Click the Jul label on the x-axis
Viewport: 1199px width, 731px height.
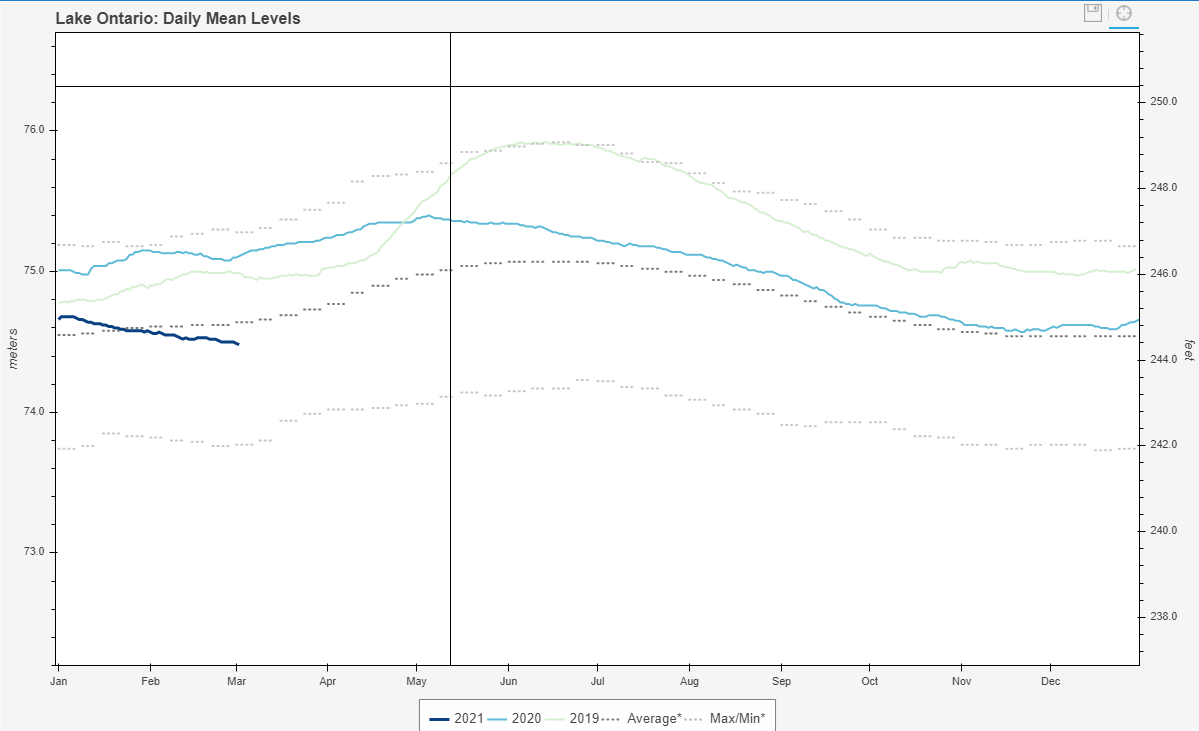point(597,681)
